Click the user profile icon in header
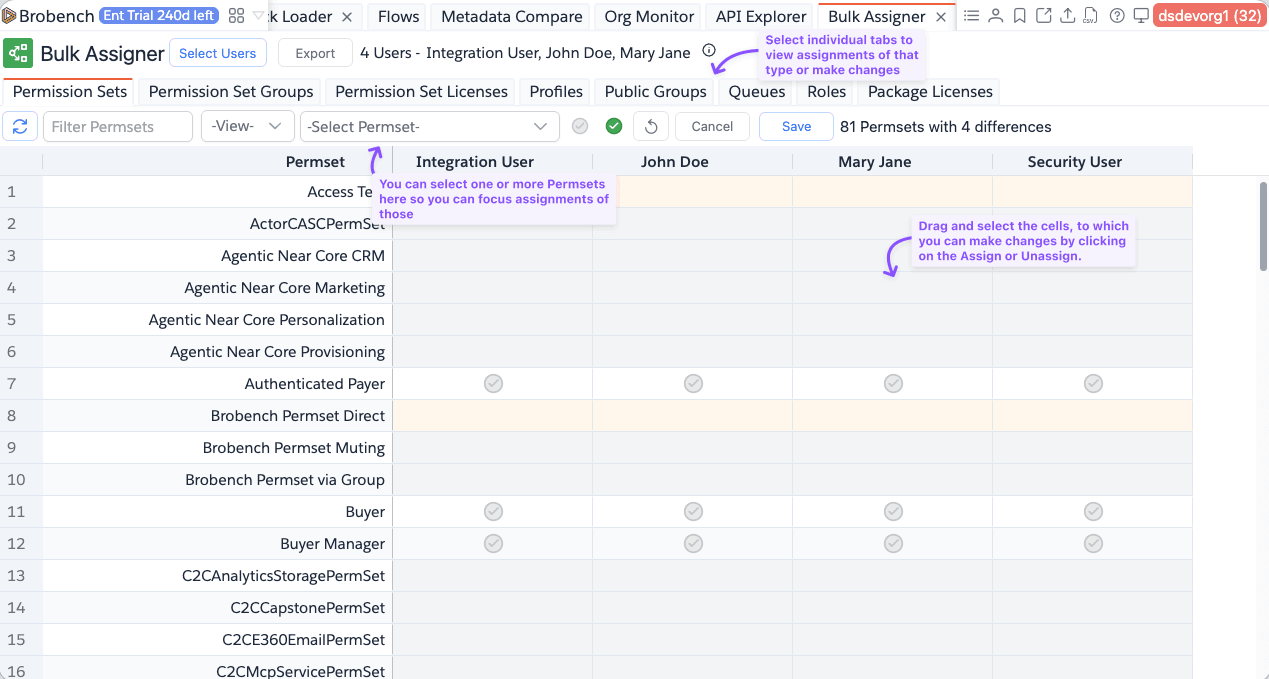1269x679 pixels. click(x=995, y=16)
